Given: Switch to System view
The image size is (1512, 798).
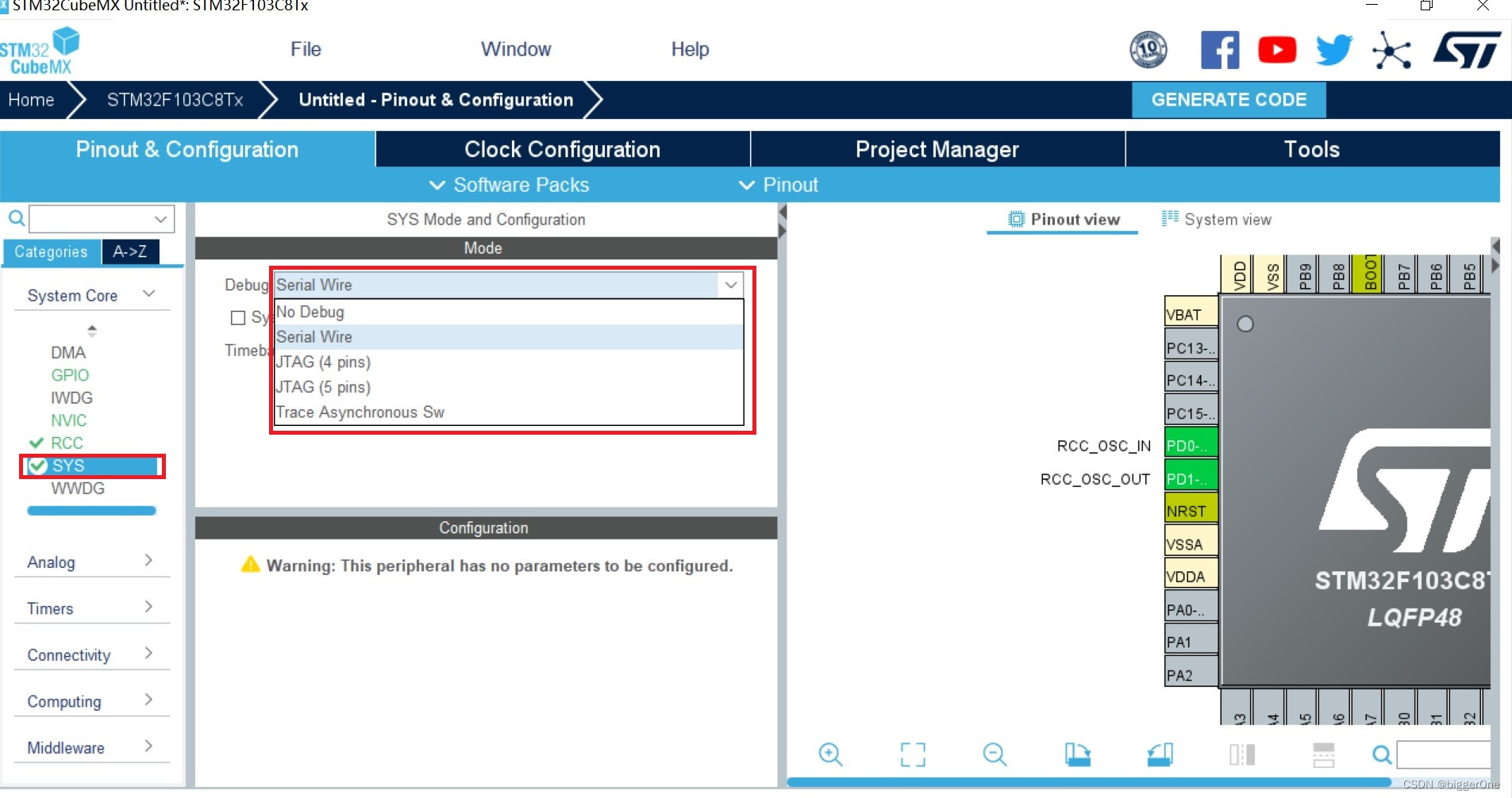Looking at the screenshot, I should (x=1216, y=220).
